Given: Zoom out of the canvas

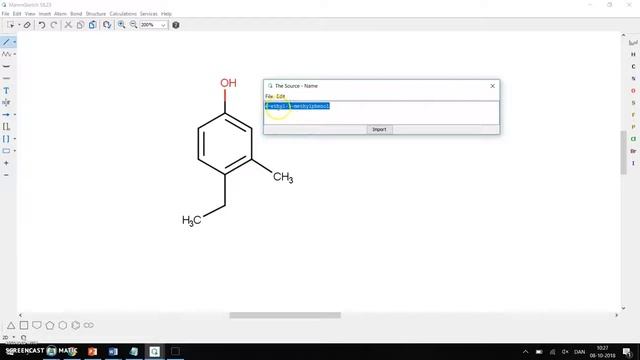Looking at the screenshot, I should (x=133, y=25).
